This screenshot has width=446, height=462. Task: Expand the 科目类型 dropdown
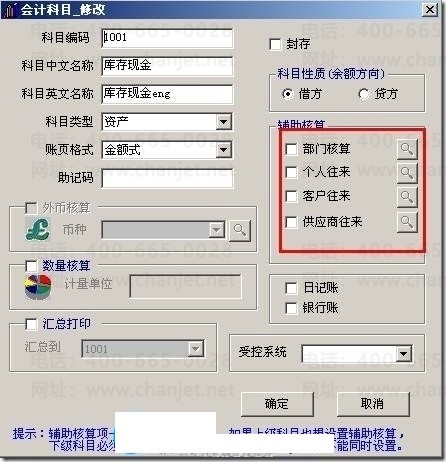point(224,122)
